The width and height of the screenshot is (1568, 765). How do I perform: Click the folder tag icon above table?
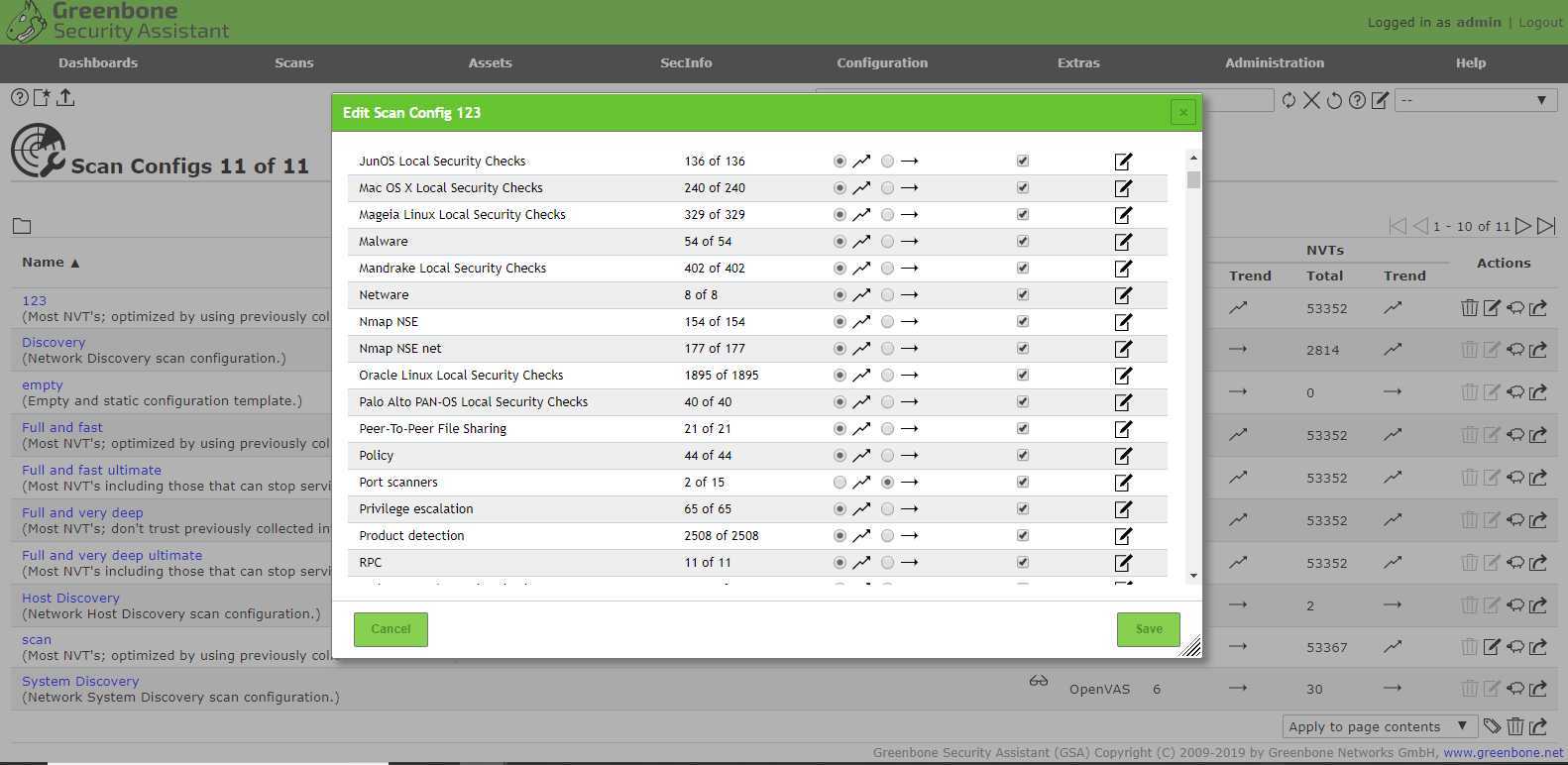(22, 226)
